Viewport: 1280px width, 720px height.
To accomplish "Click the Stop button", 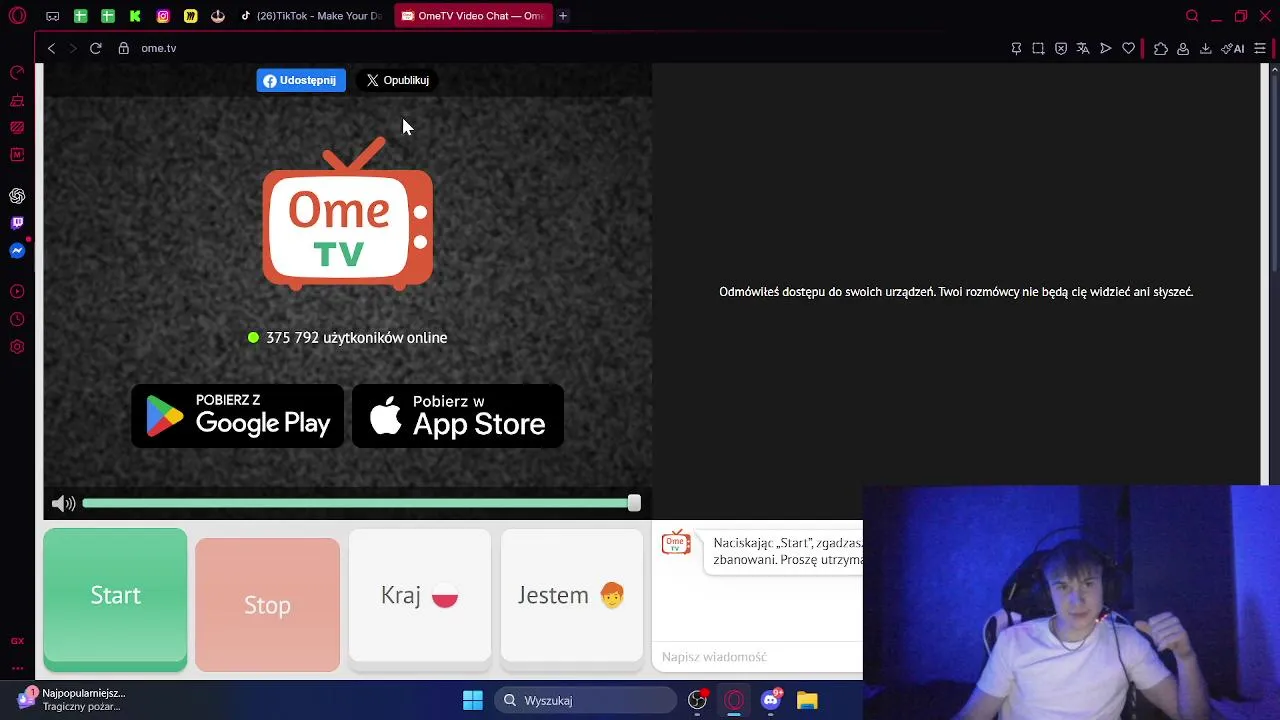I will tap(267, 605).
